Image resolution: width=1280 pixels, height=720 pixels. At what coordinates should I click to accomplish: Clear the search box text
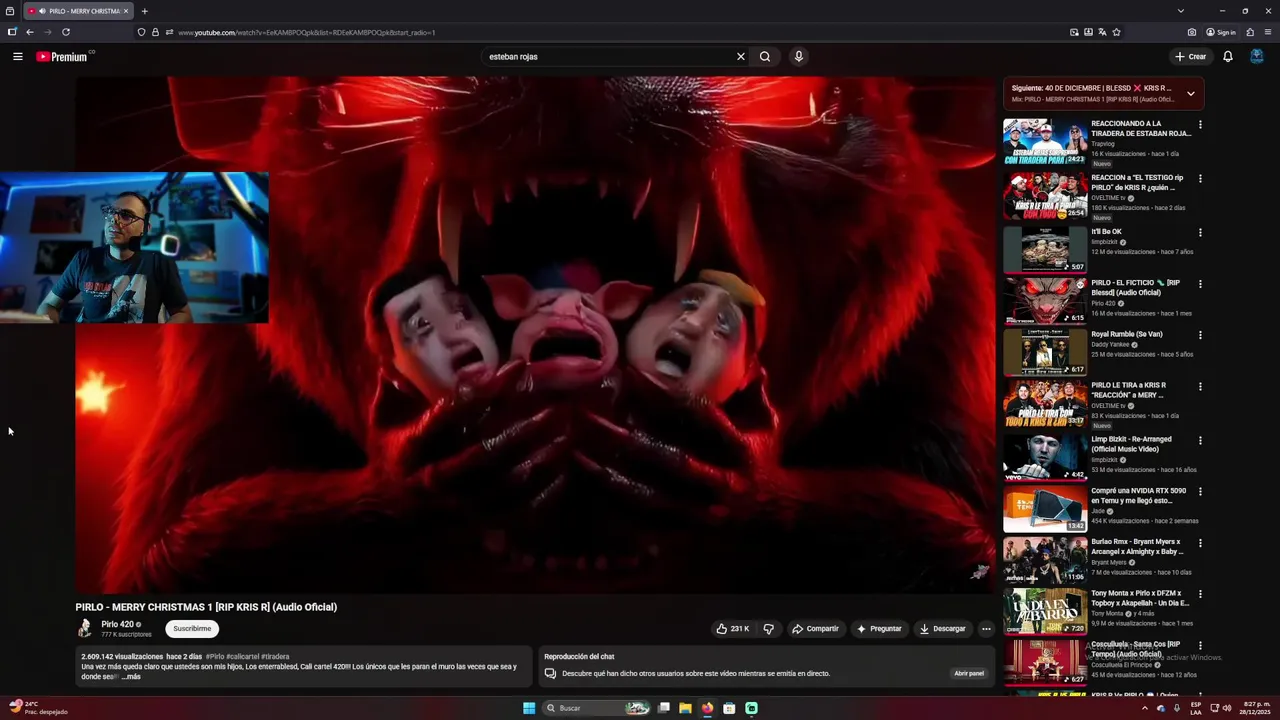click(x=740, y=57)
